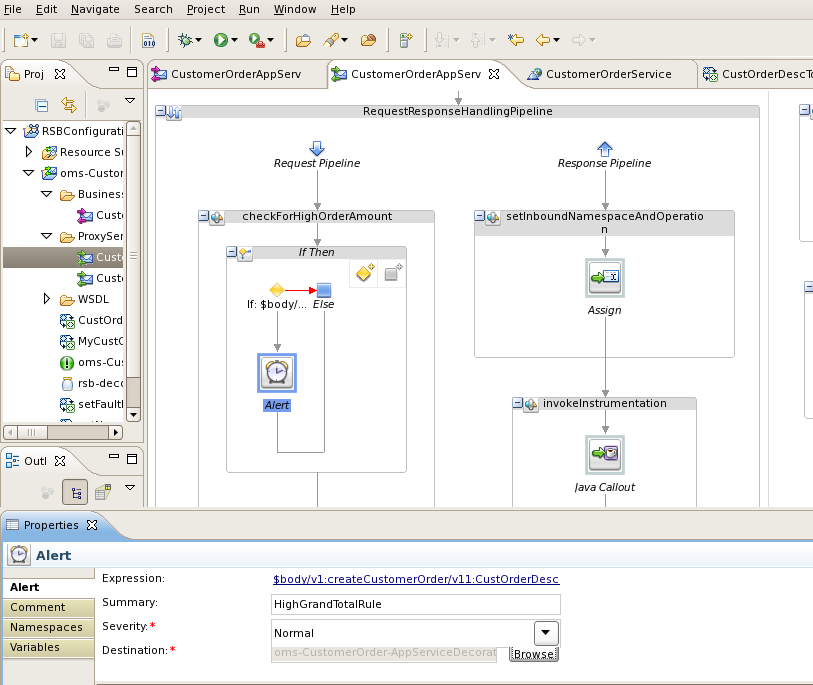The image size is (813, 685).
Task: Select the Assign action icon
Action: [605, 277]
